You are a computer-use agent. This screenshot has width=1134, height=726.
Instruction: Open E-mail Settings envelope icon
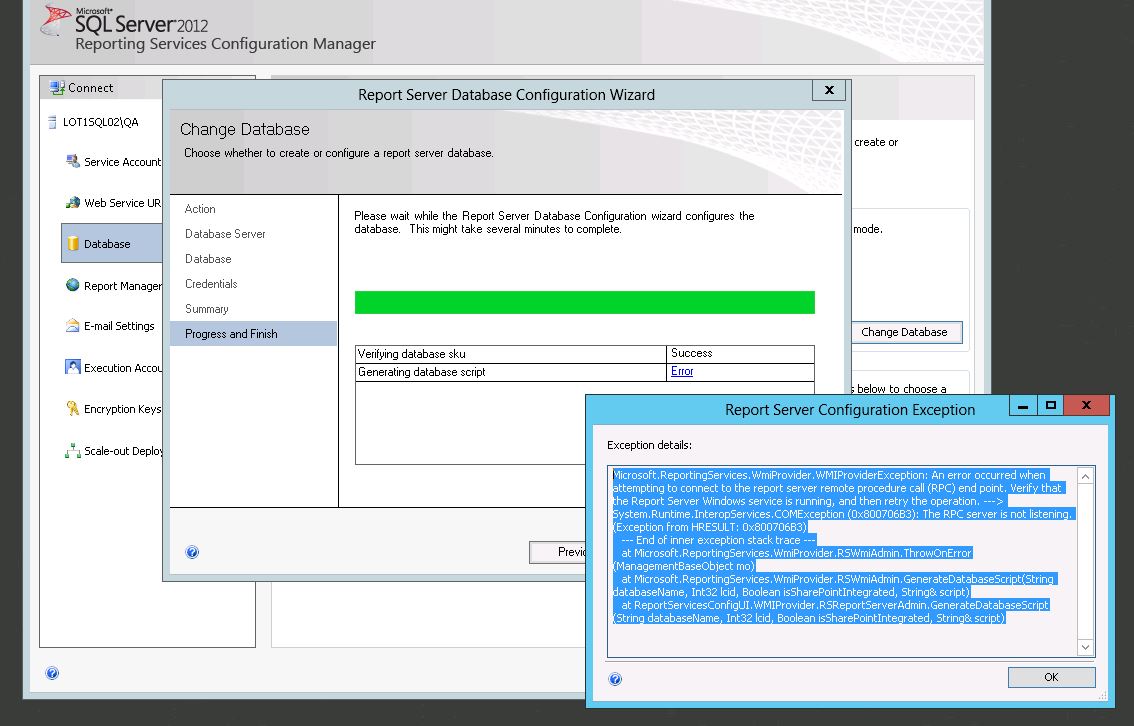pos(73,325)
